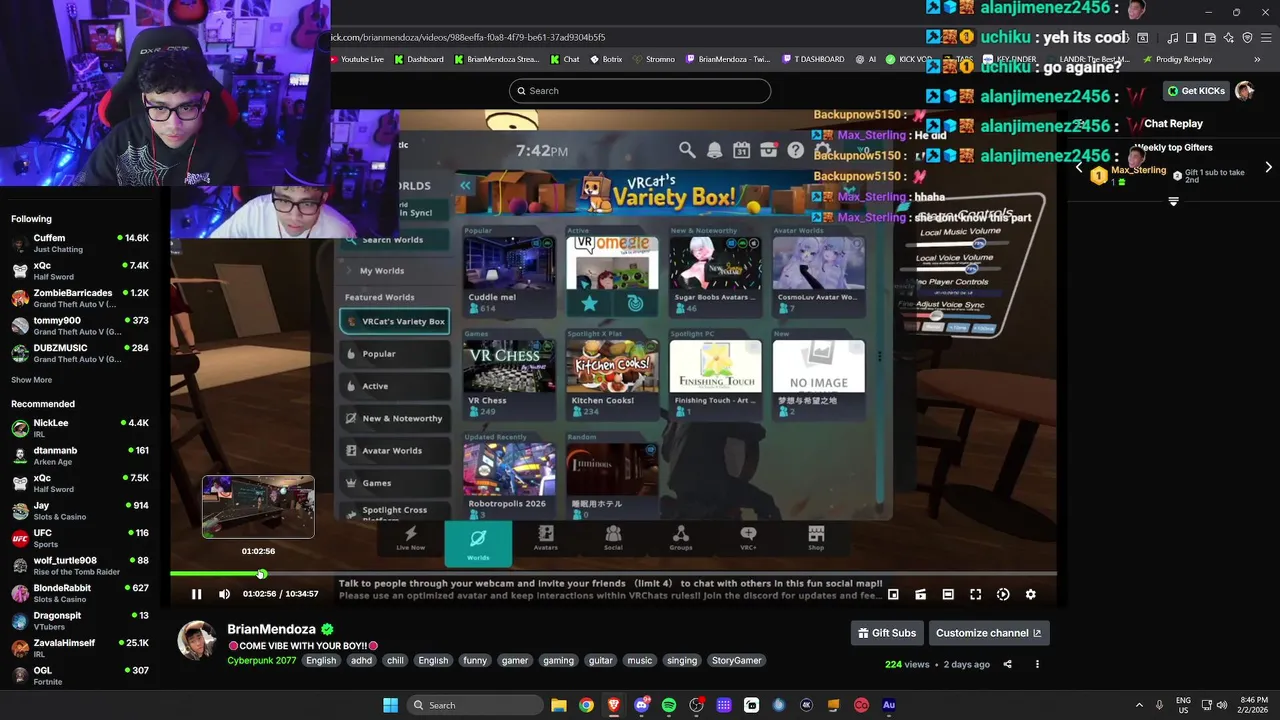
Task: Open UFC channel in Recommended
Action: [x=80, y=538]
